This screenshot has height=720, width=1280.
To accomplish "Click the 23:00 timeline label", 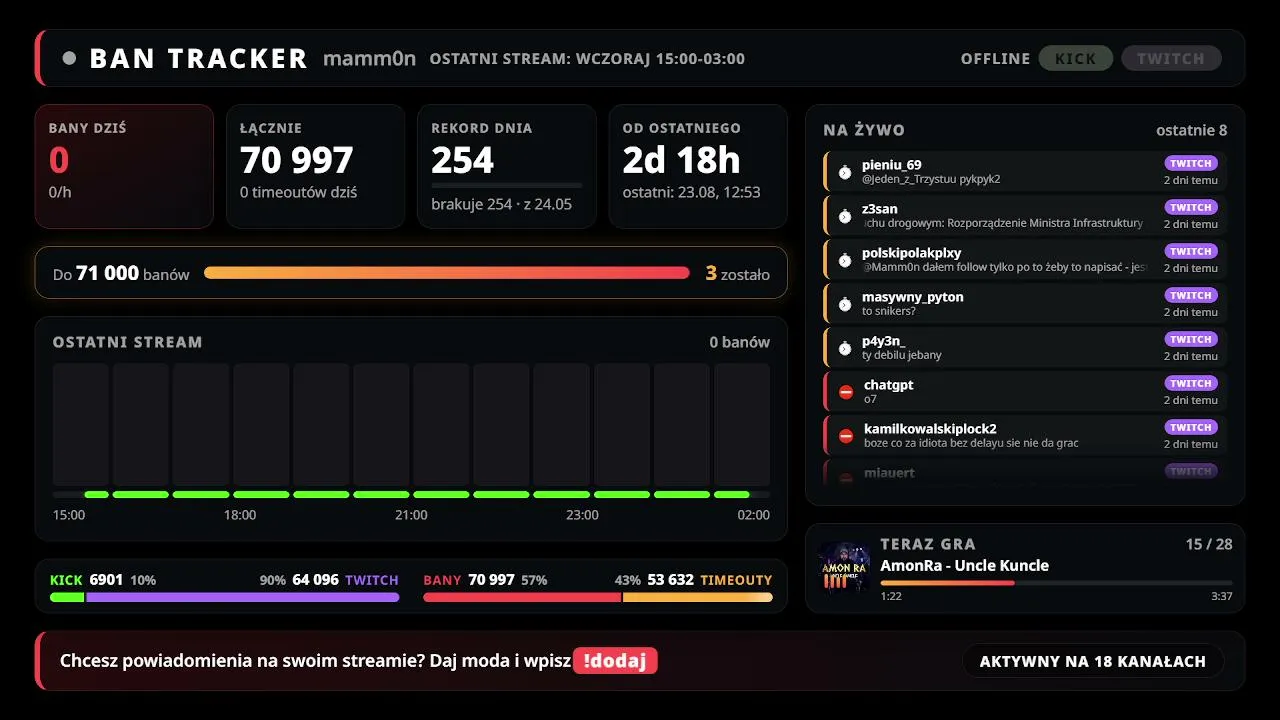I will coord(582,515).
